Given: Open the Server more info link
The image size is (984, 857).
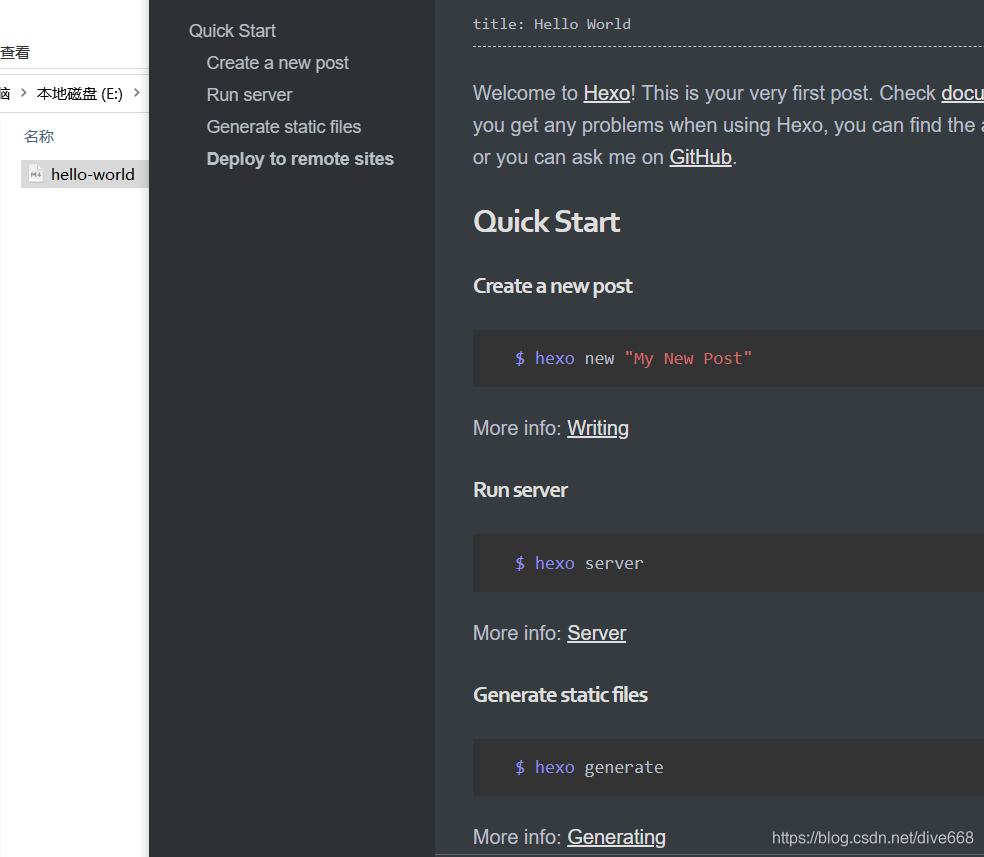Looking at the screenshot, I should click(596, 633).
